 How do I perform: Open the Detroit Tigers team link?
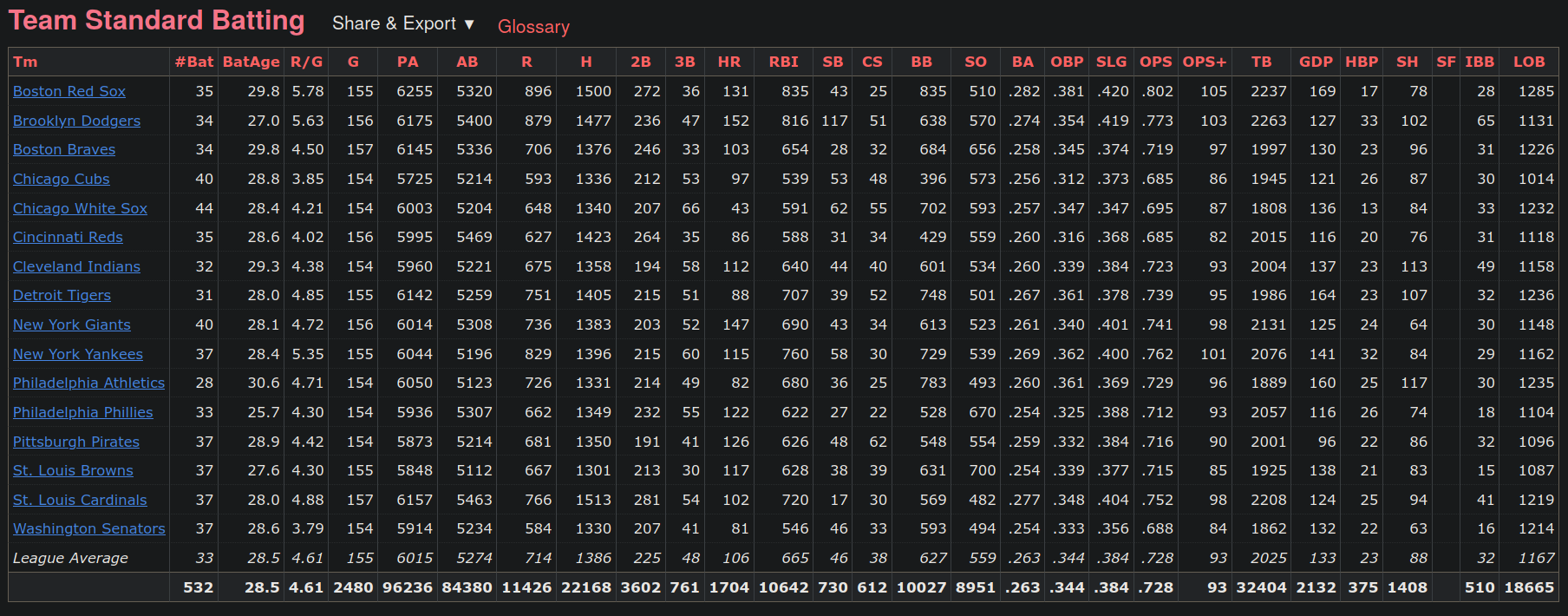(62, 295)
